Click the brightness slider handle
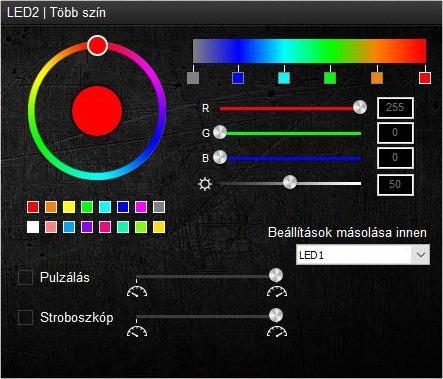The image size is (443, 379). pos(290,182)
